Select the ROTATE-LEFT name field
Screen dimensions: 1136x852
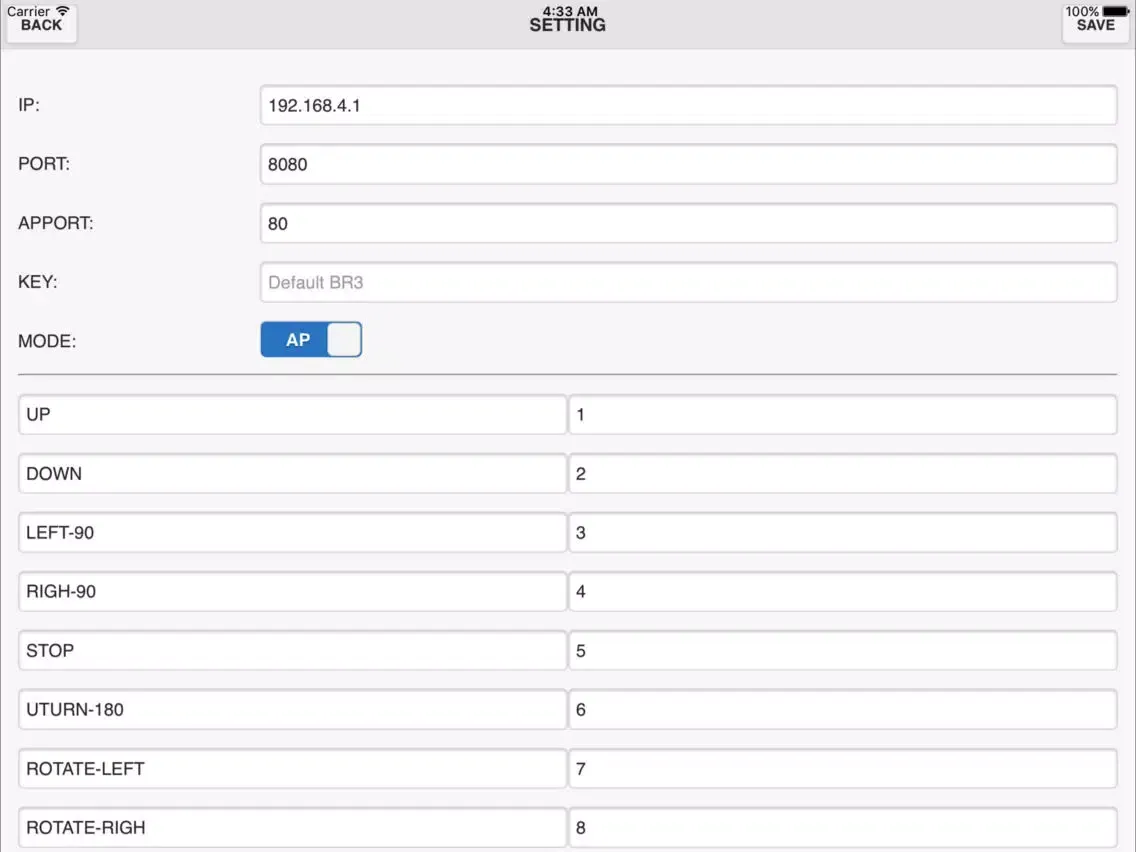tap(292, 768)
